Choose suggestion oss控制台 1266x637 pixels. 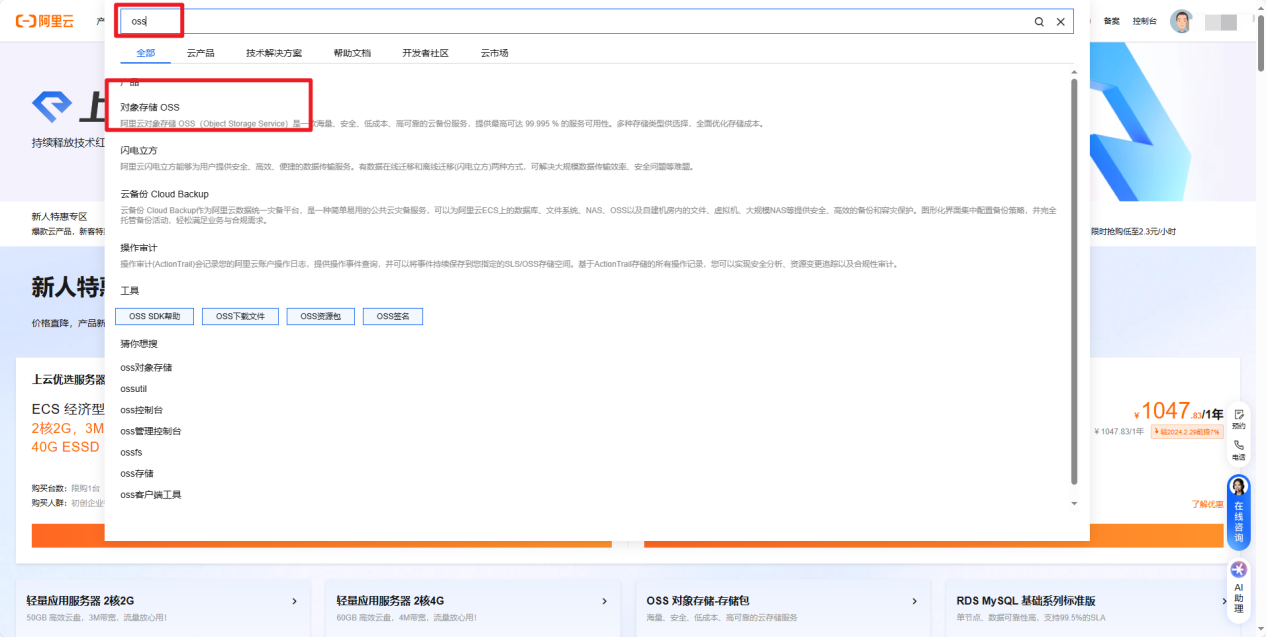pos(141,410)
